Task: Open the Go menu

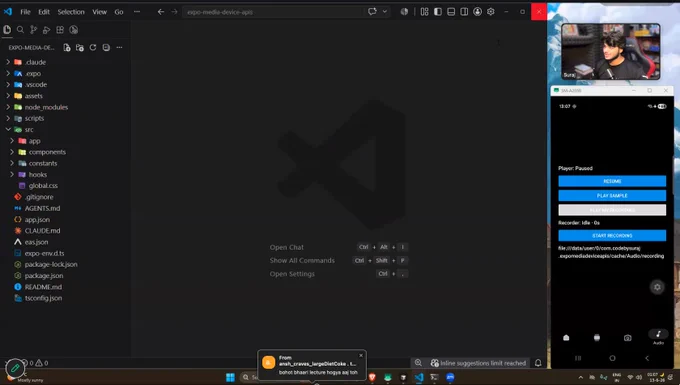Action: 119,12
